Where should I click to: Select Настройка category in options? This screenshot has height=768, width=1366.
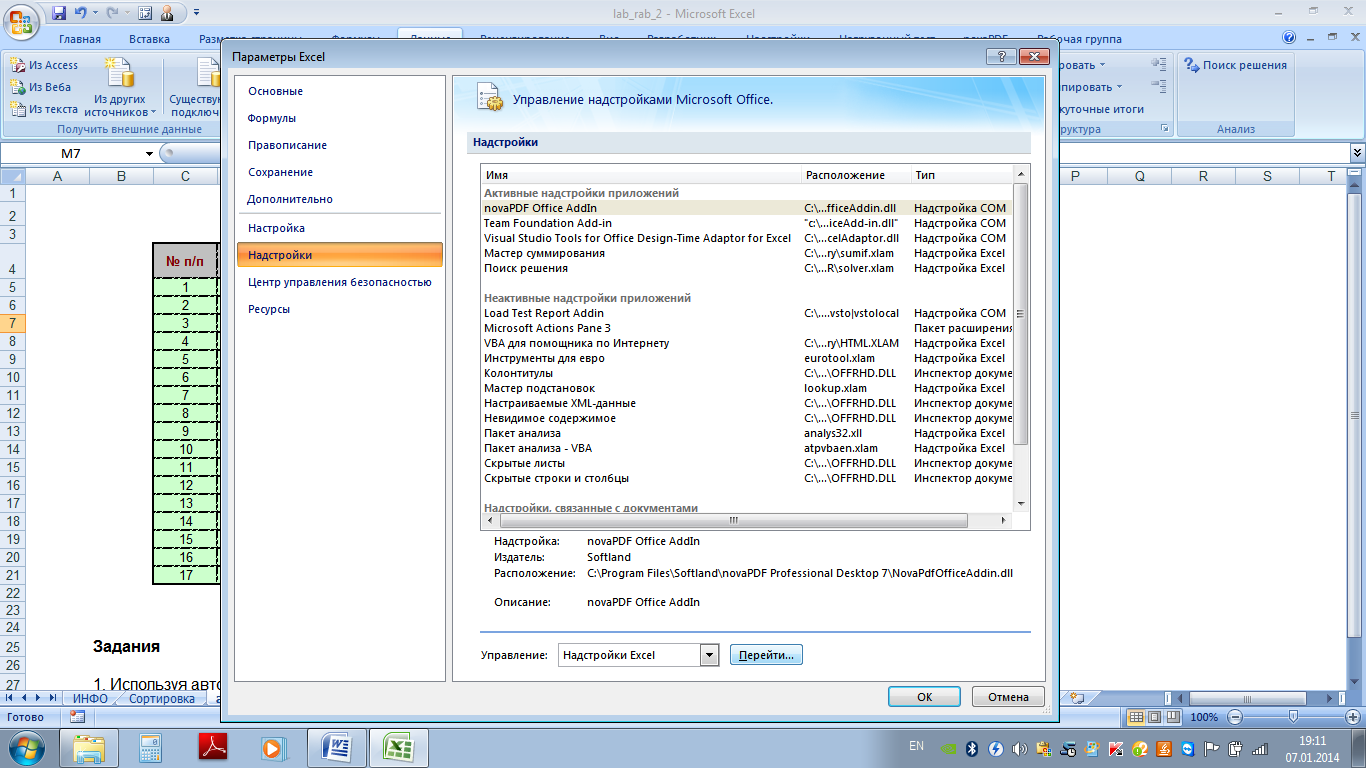point(339,228)
